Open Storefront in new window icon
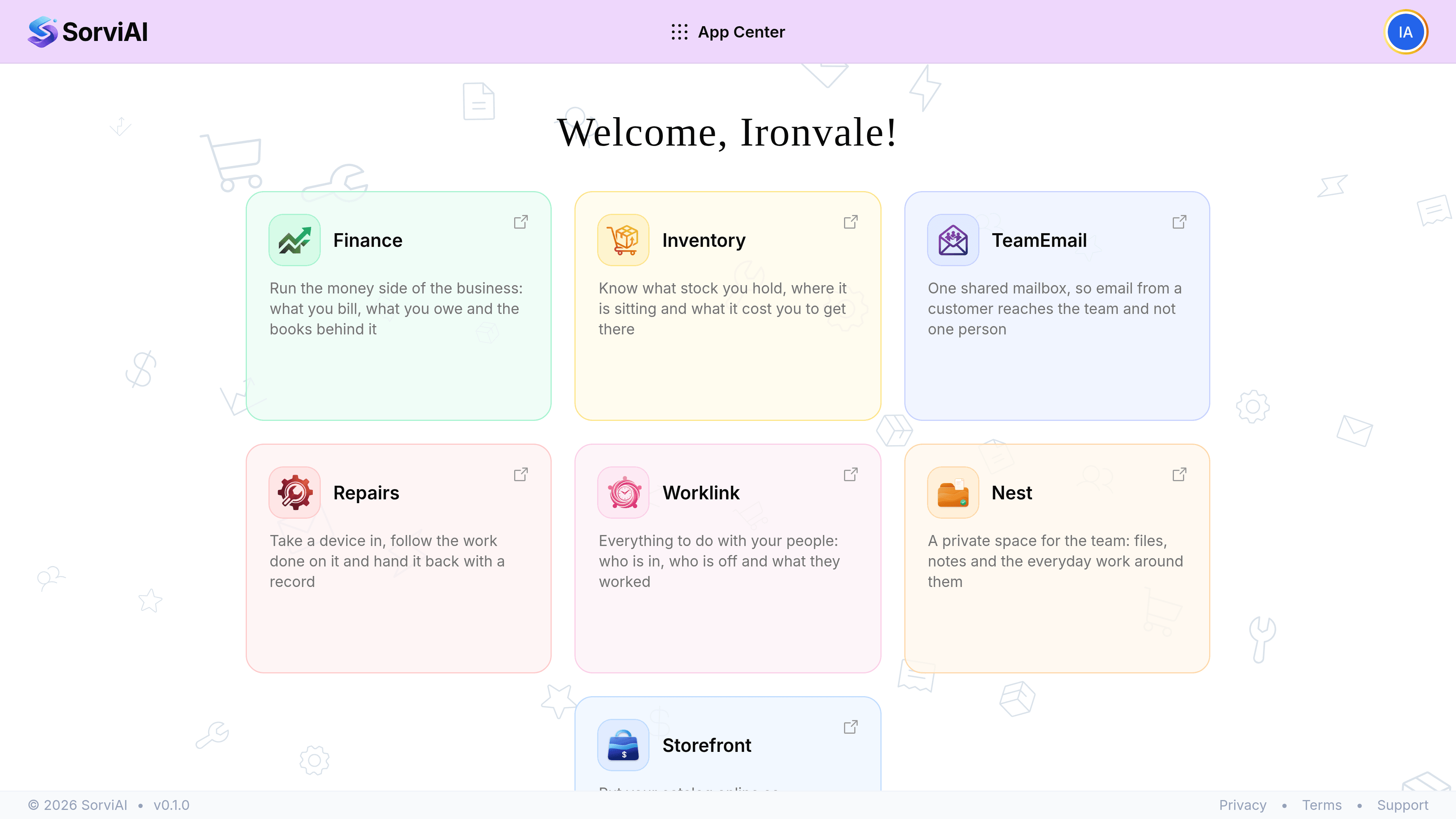Viewport: 1456px width, 819px height. pyautogui.click(x=850, y=727)
